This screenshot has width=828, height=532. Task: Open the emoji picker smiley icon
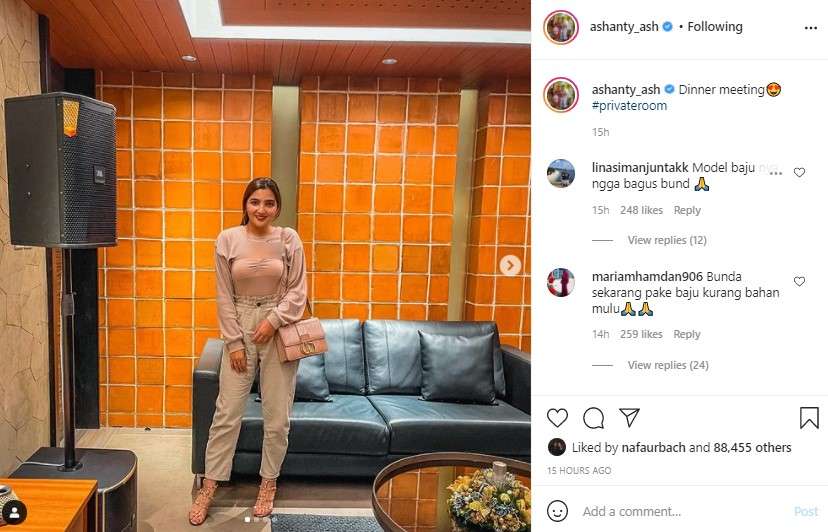click(557, 511)
